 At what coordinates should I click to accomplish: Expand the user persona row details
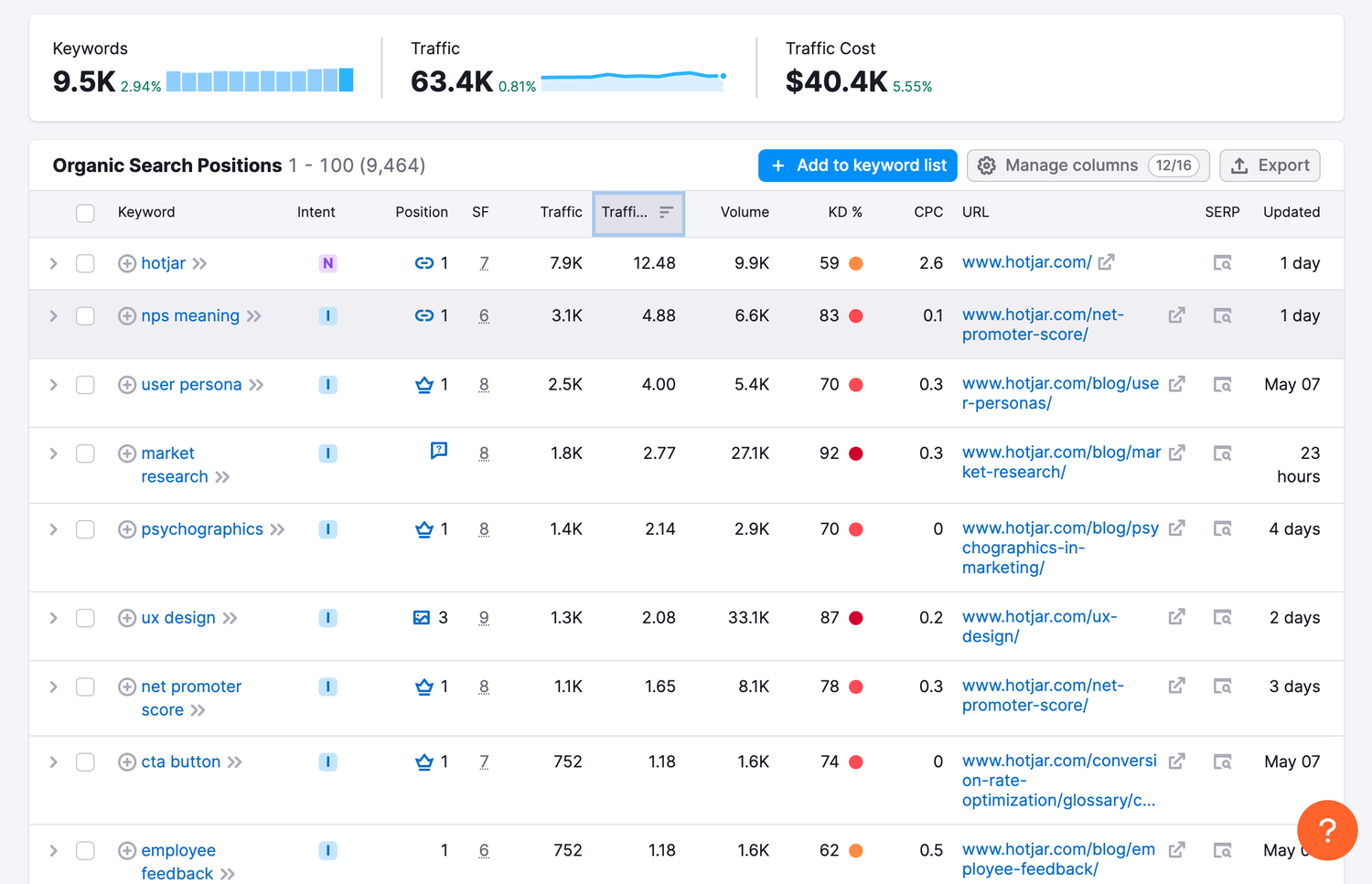click(53, 385)
